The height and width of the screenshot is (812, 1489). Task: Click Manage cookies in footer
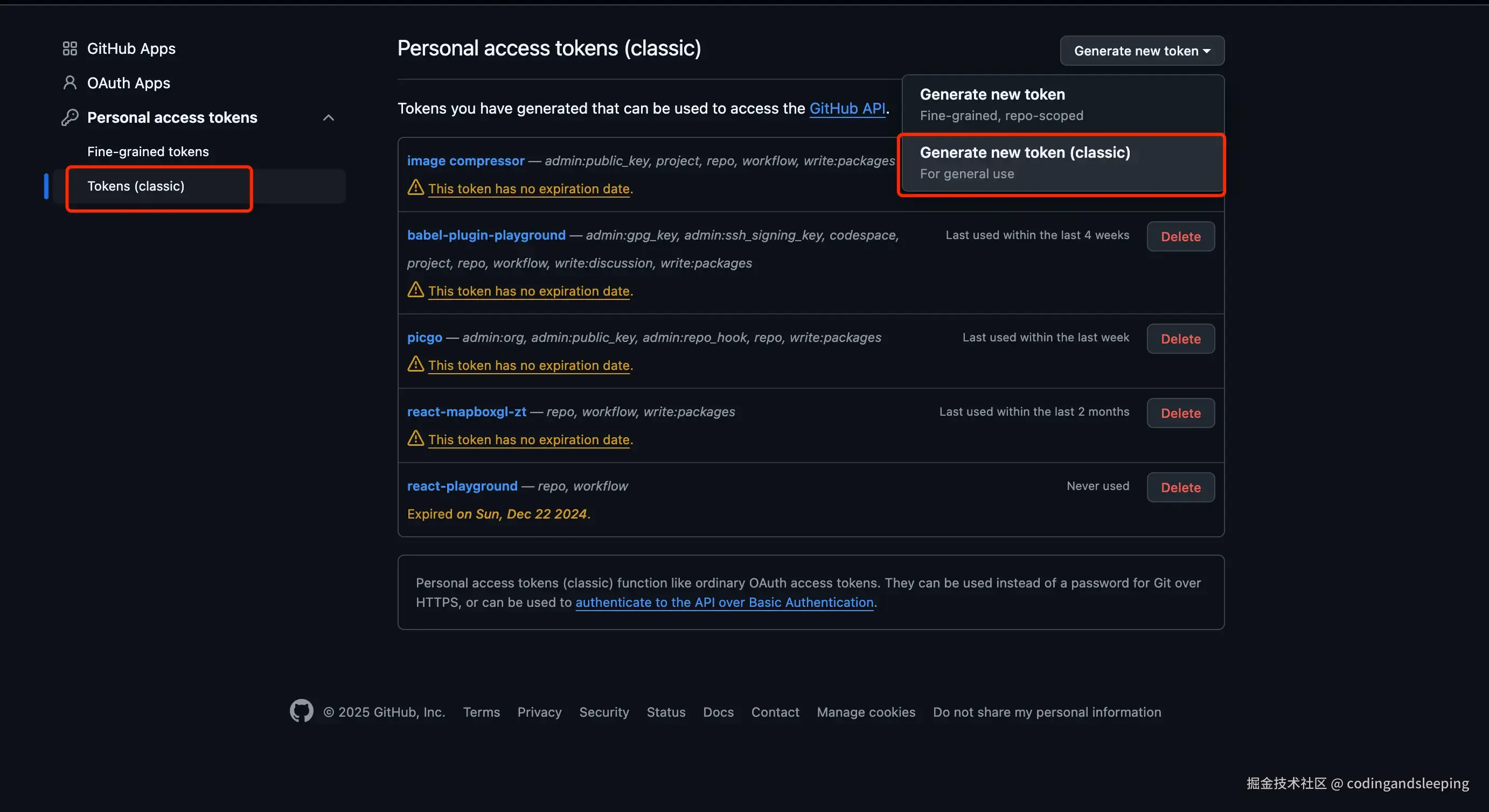tap(866, 712)
